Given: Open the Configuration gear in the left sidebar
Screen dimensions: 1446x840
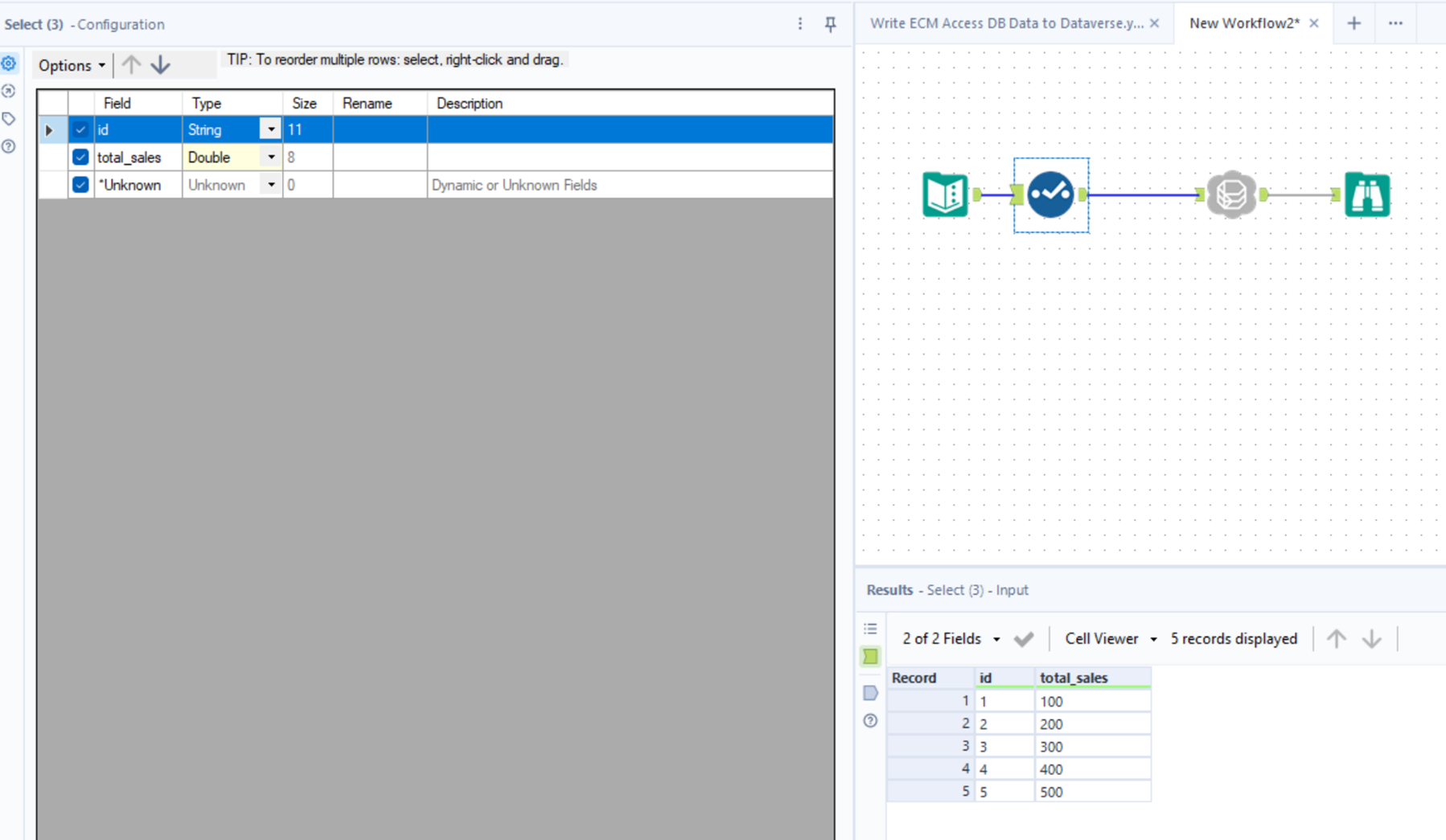Looking at the screenshot, I should pyautogui.click(x=9, y=63).
